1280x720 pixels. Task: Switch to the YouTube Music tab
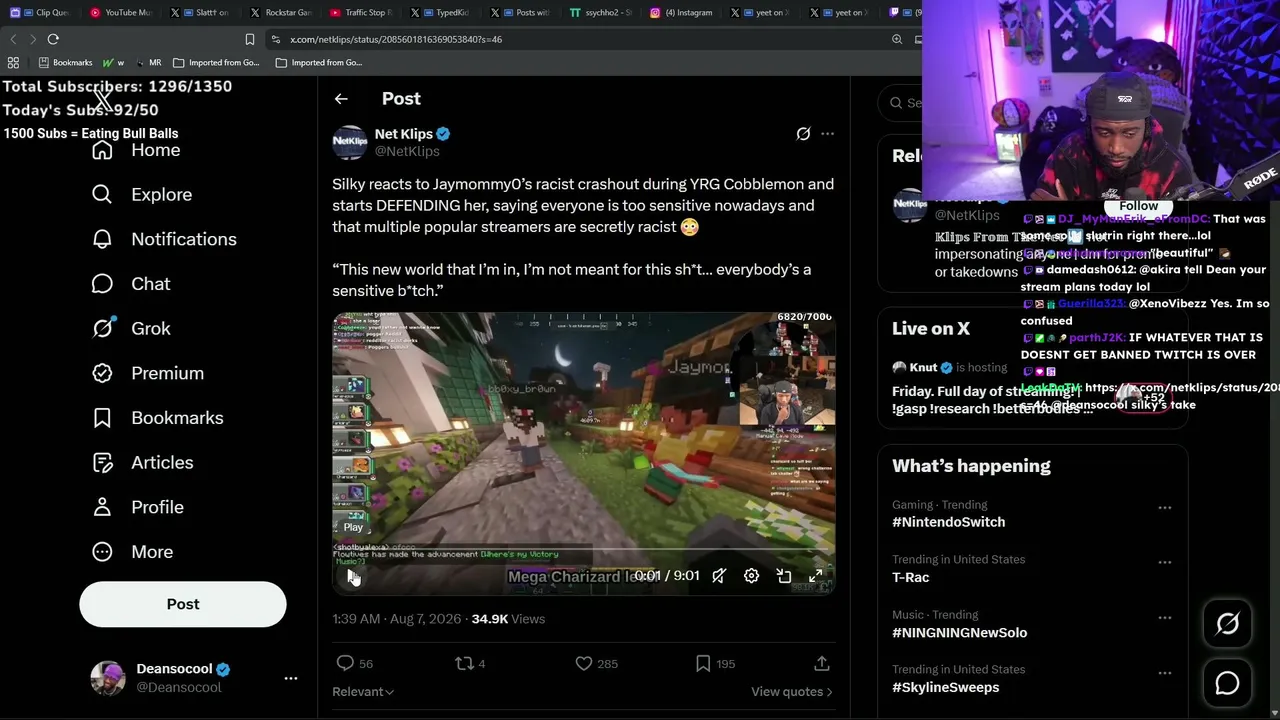tap(120, 13)
